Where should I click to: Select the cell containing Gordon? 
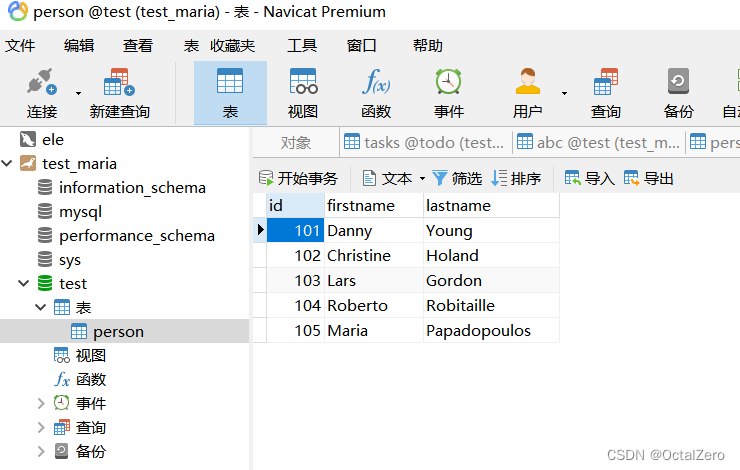pos(491,280)
